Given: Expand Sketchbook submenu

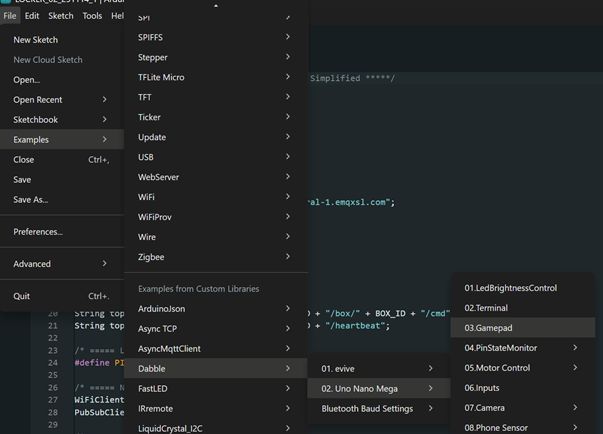Looking at the screenshot, I should point(62,120).
